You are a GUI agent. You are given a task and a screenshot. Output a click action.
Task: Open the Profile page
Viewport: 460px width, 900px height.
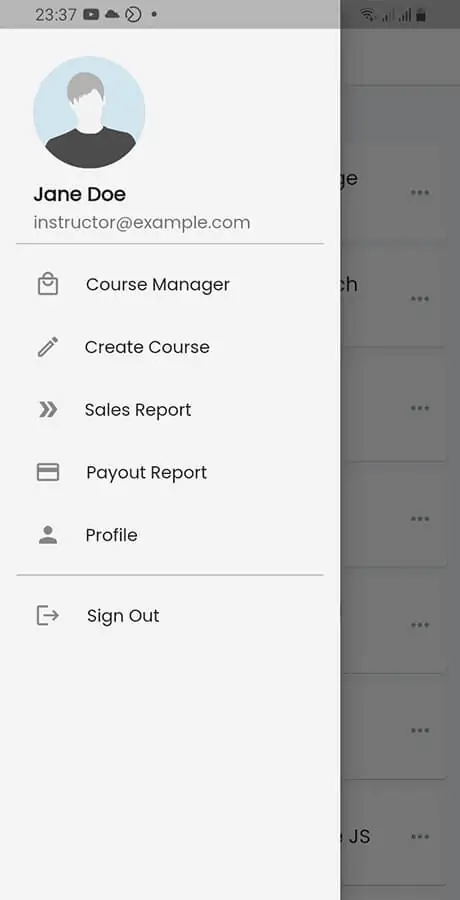click(170, 534)
